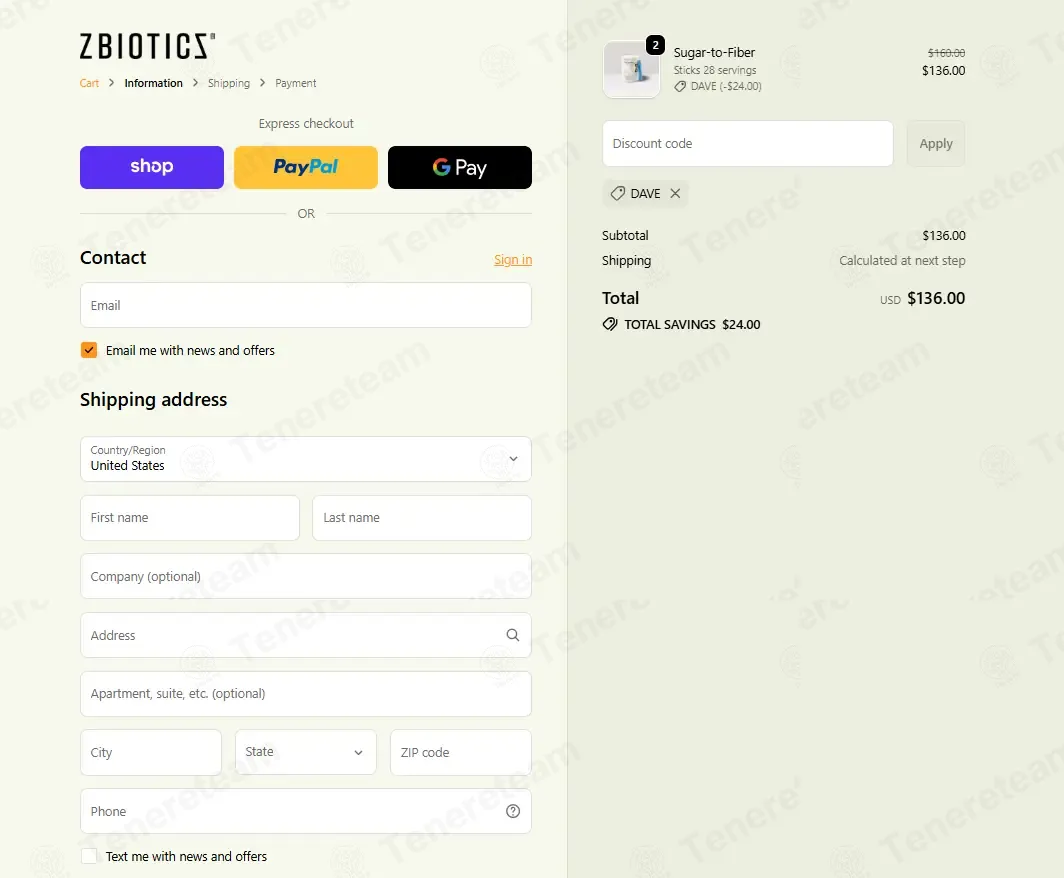This screenshot has width=1064, height=878.
Task: Focus the Discount code field
Action: click(x=747, y=144)
